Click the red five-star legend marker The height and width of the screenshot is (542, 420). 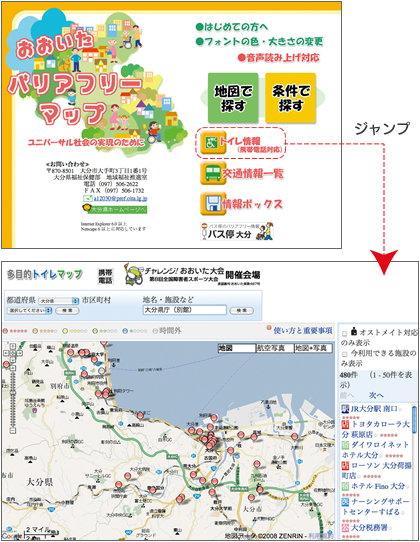click(x=5, y=331)
